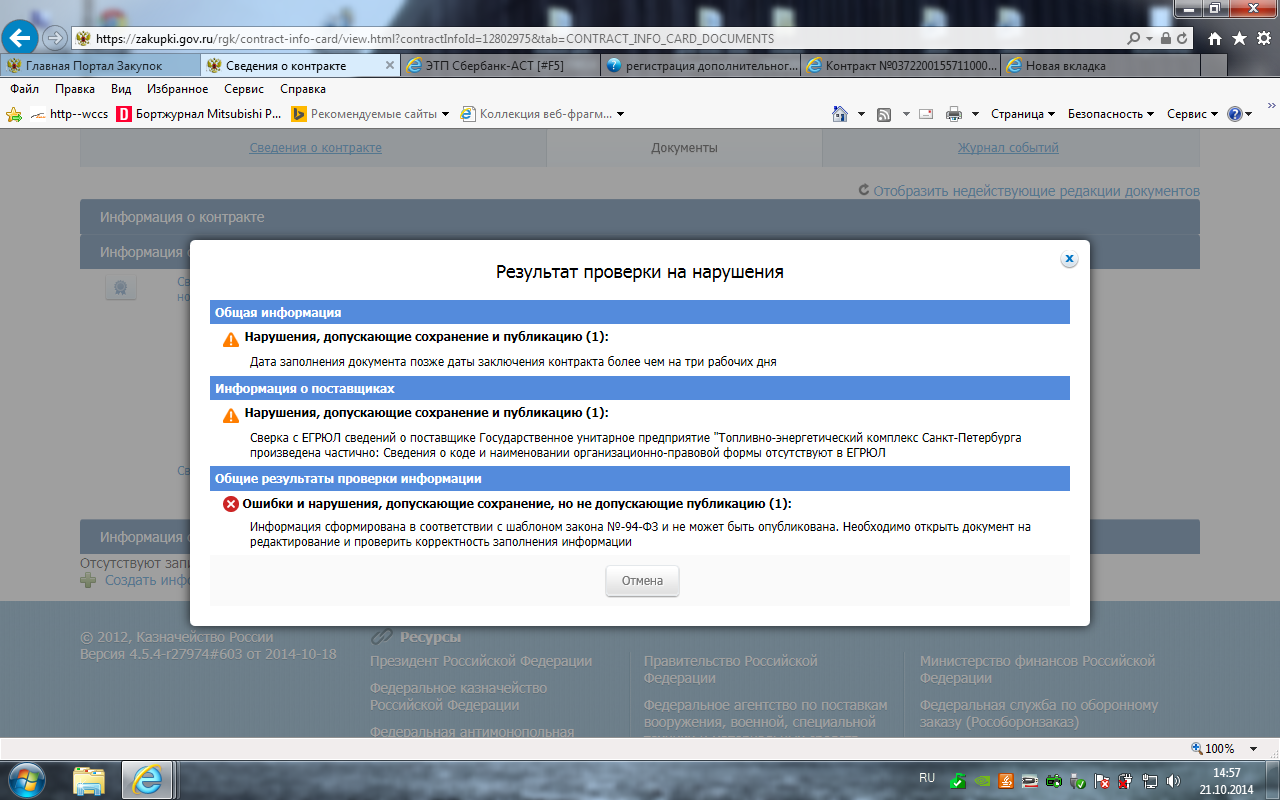The height and width of the screenshot is (800, 1280).
Task: Click the RU language indicator
Action: (x=926, y=778)
